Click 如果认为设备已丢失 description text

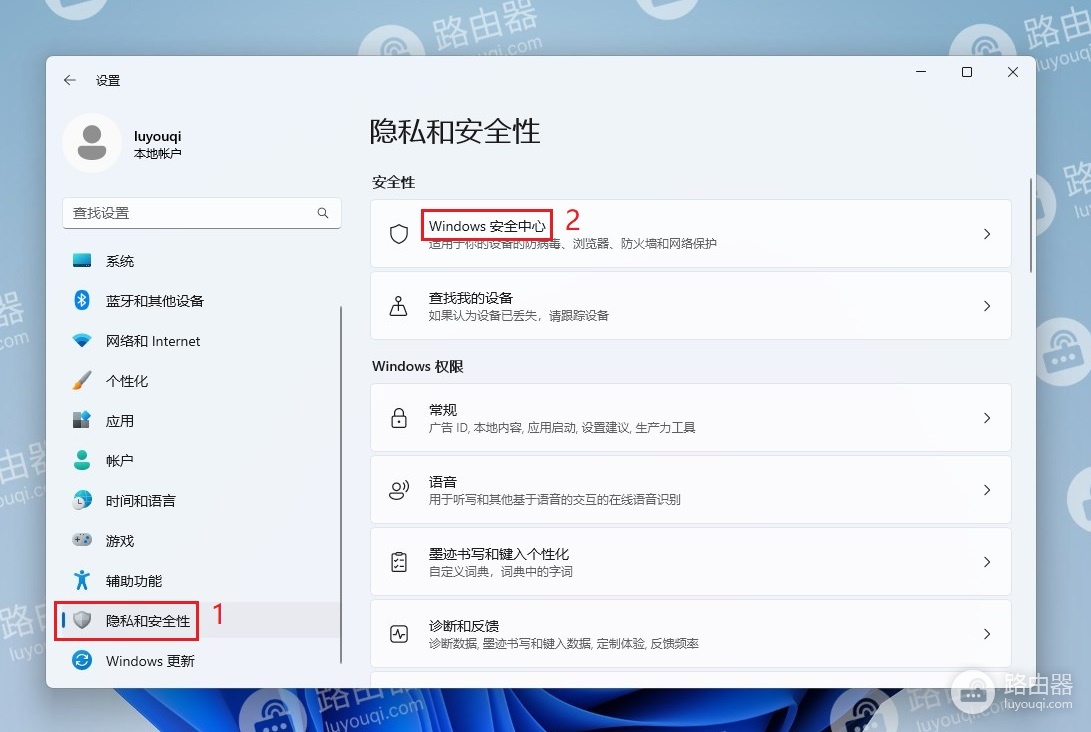click(x=518, y=315)
